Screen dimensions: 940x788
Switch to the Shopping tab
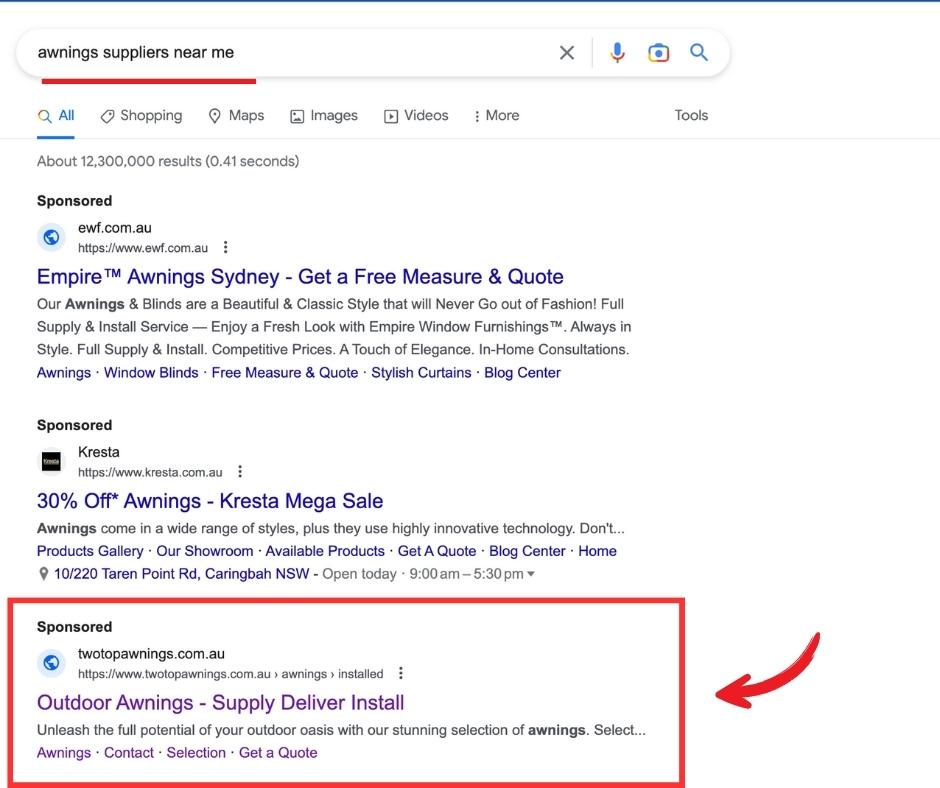(141, 116)
